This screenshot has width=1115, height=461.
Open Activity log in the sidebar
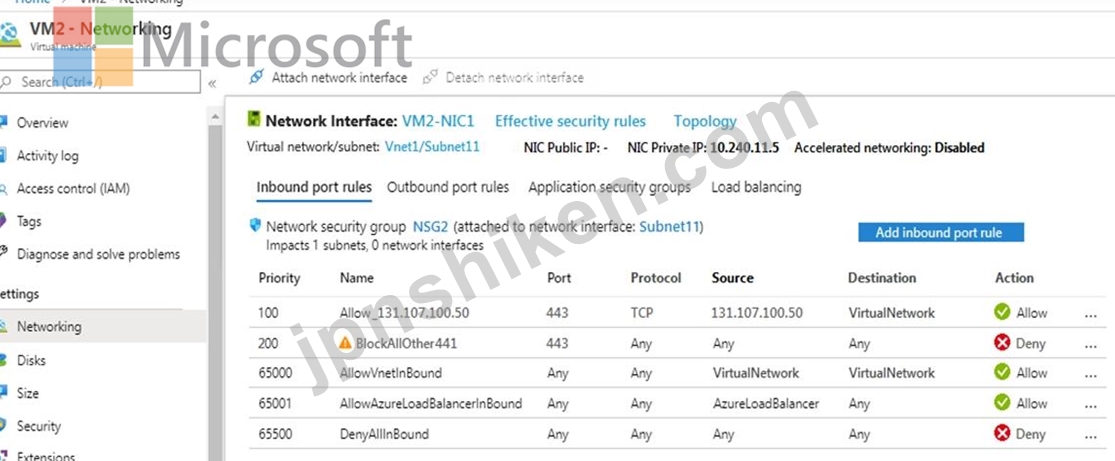[x=48, y=155]
